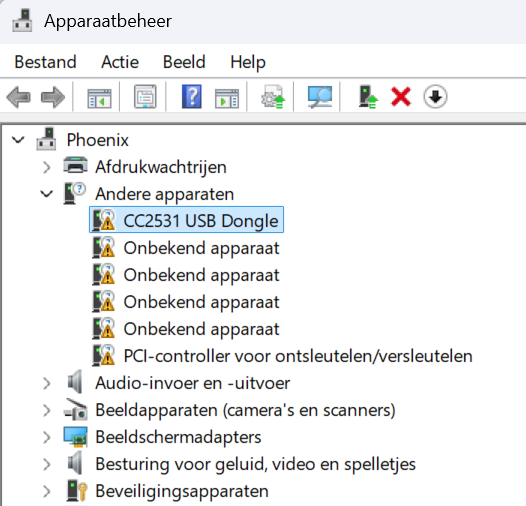Expand the Beeldschermadapters category
The width and height of the screenshot is (526, 506).
(x=47, y=437)
